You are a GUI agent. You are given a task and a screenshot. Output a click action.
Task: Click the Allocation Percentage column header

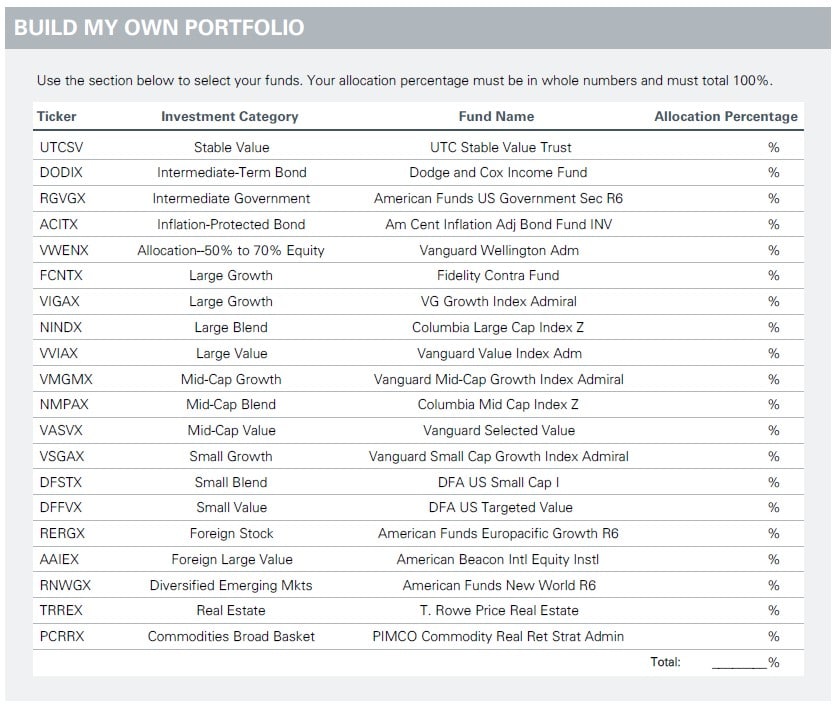pyautogui.click(x=726, y=117)
